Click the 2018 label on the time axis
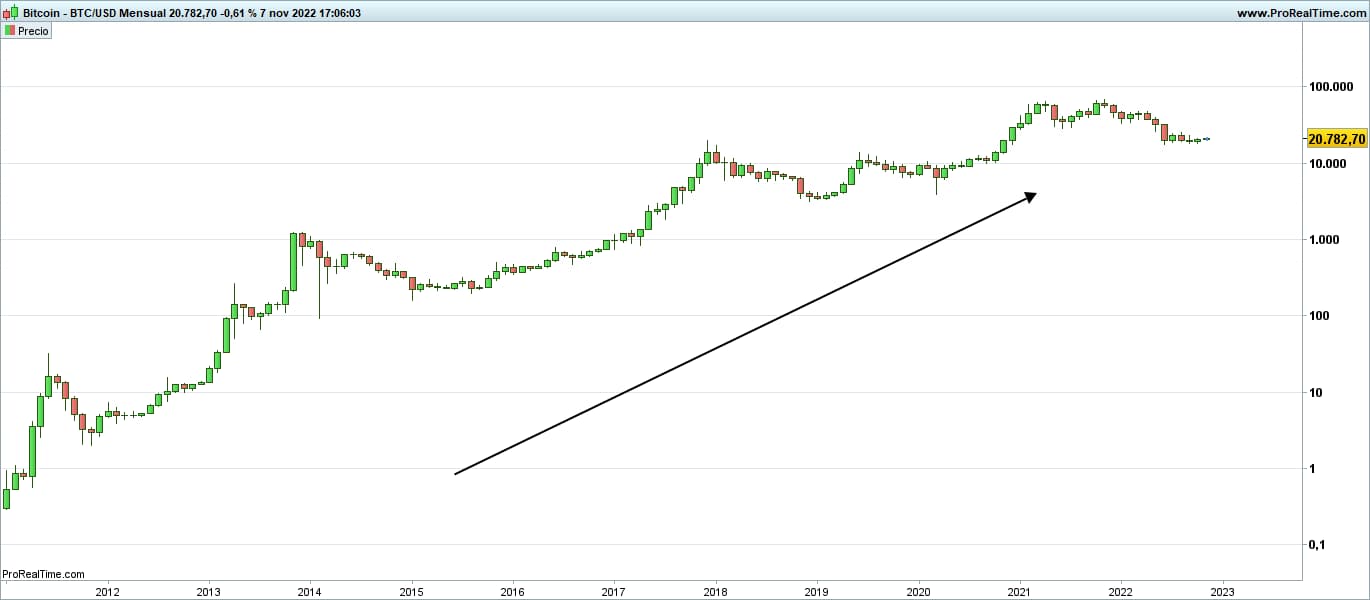 coord(714,590)
